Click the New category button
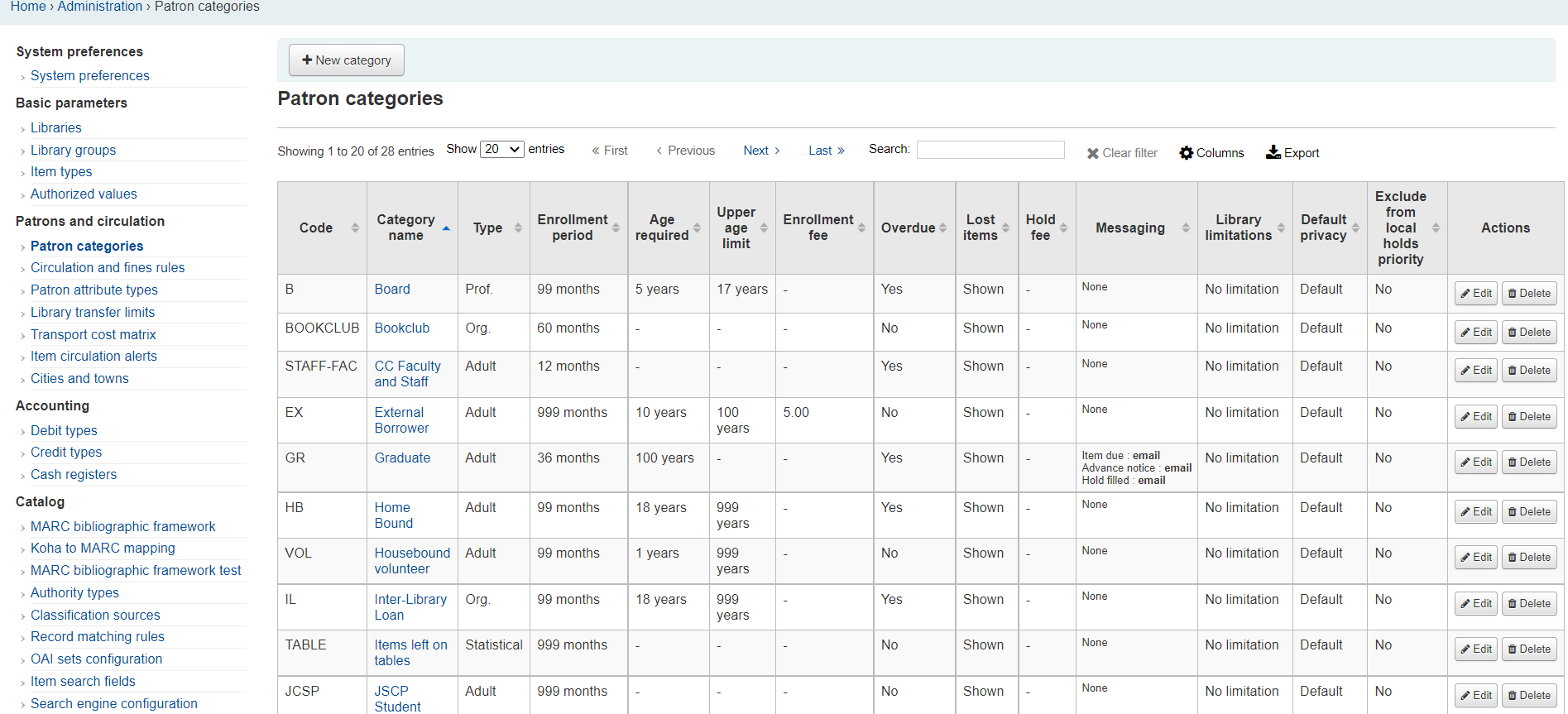Viewport: 1568px width, 714px height. click(346, 60)
